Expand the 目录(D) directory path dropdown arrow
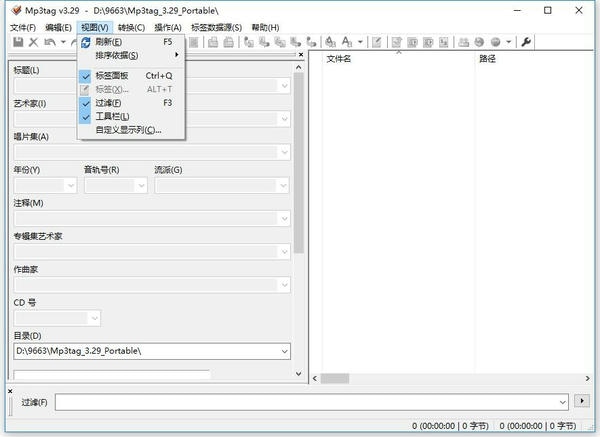Image resolution: width=600 pixels, height=437 pixels. 284,351
